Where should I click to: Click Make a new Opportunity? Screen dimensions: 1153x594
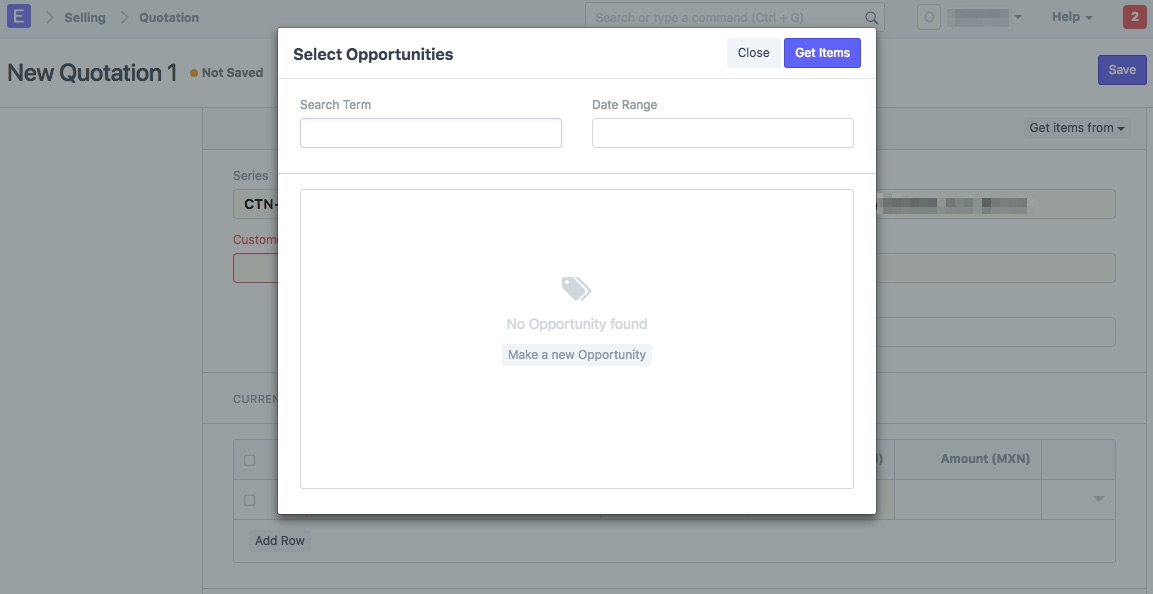pyautogui.click(x=576, y=354)
